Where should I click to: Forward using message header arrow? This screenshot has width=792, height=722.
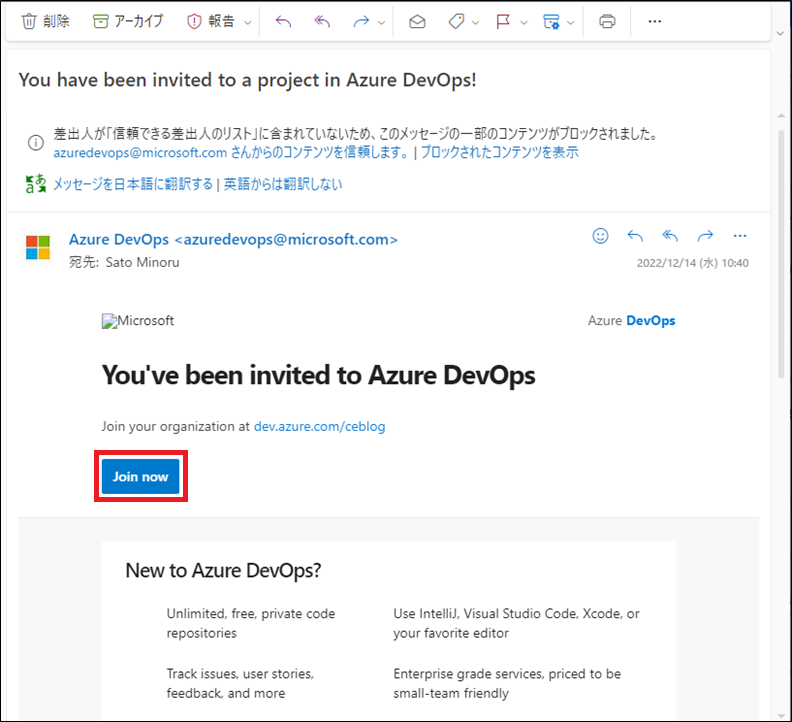pos(705,236)
